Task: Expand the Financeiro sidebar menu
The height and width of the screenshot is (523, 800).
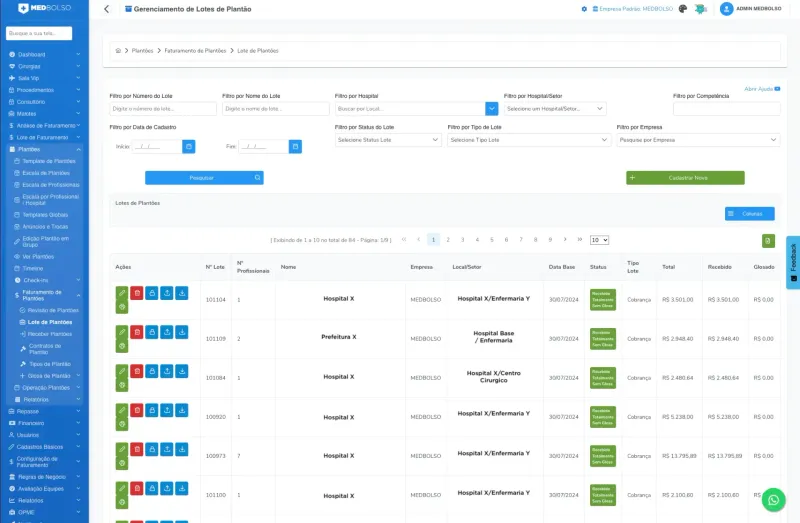Action: pos(45,423)
